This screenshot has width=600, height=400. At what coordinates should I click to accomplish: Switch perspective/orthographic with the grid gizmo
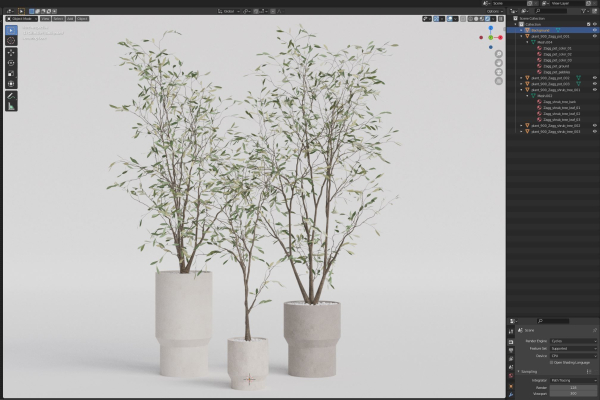tap(499, 81)
